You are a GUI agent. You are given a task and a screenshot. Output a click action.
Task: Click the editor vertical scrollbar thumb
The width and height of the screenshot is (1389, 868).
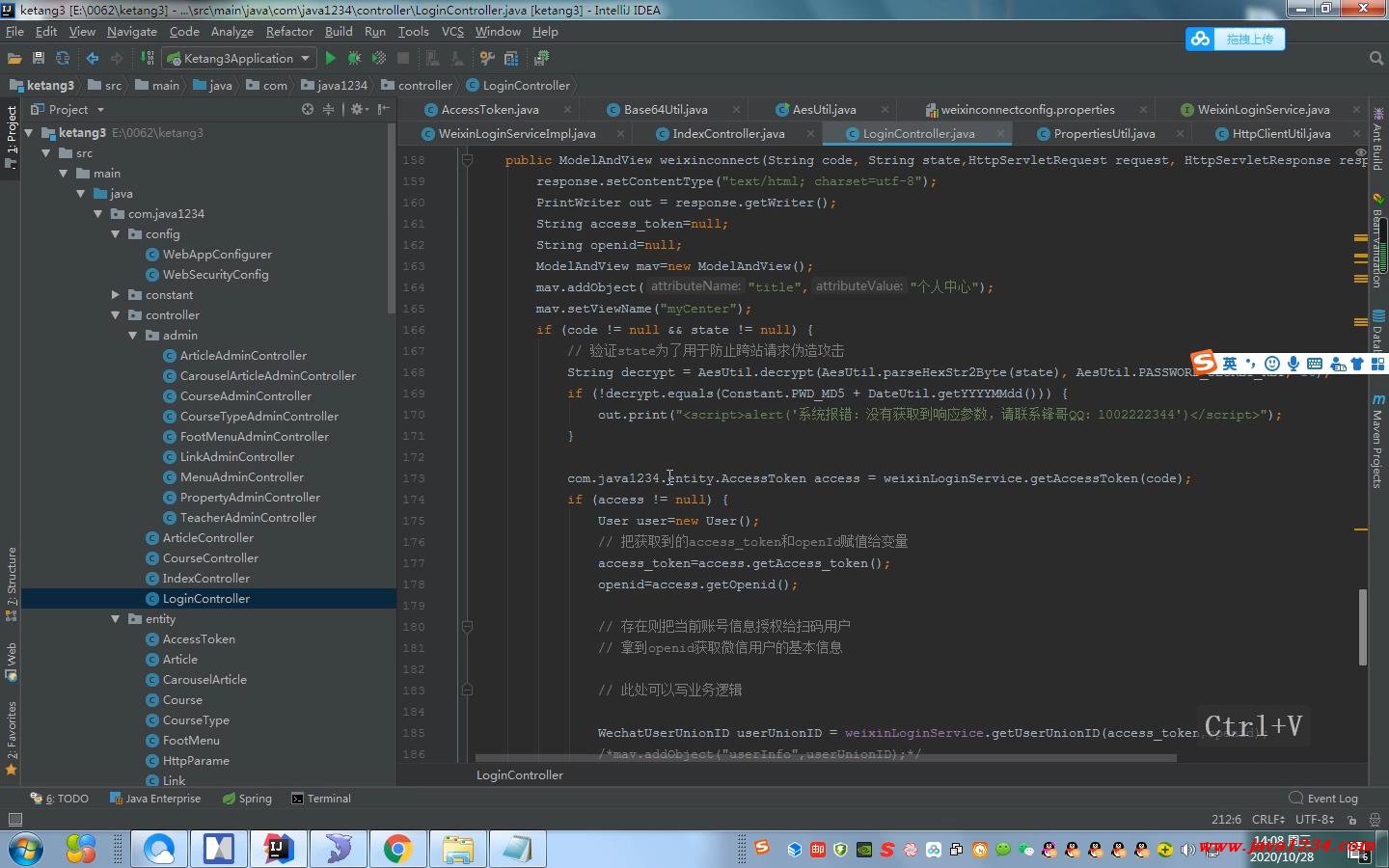pyautogui.click(x=1363, y=627)
